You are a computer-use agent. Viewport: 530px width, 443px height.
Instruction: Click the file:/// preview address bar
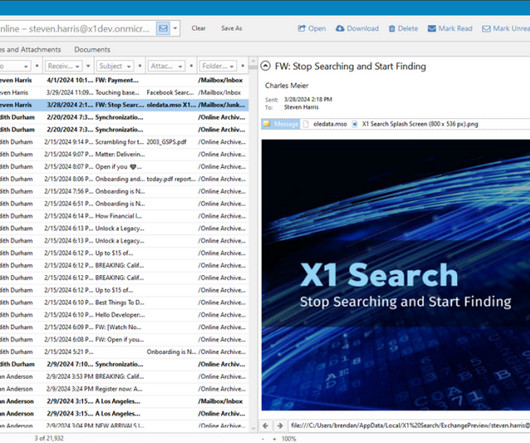tap(409, 426)
